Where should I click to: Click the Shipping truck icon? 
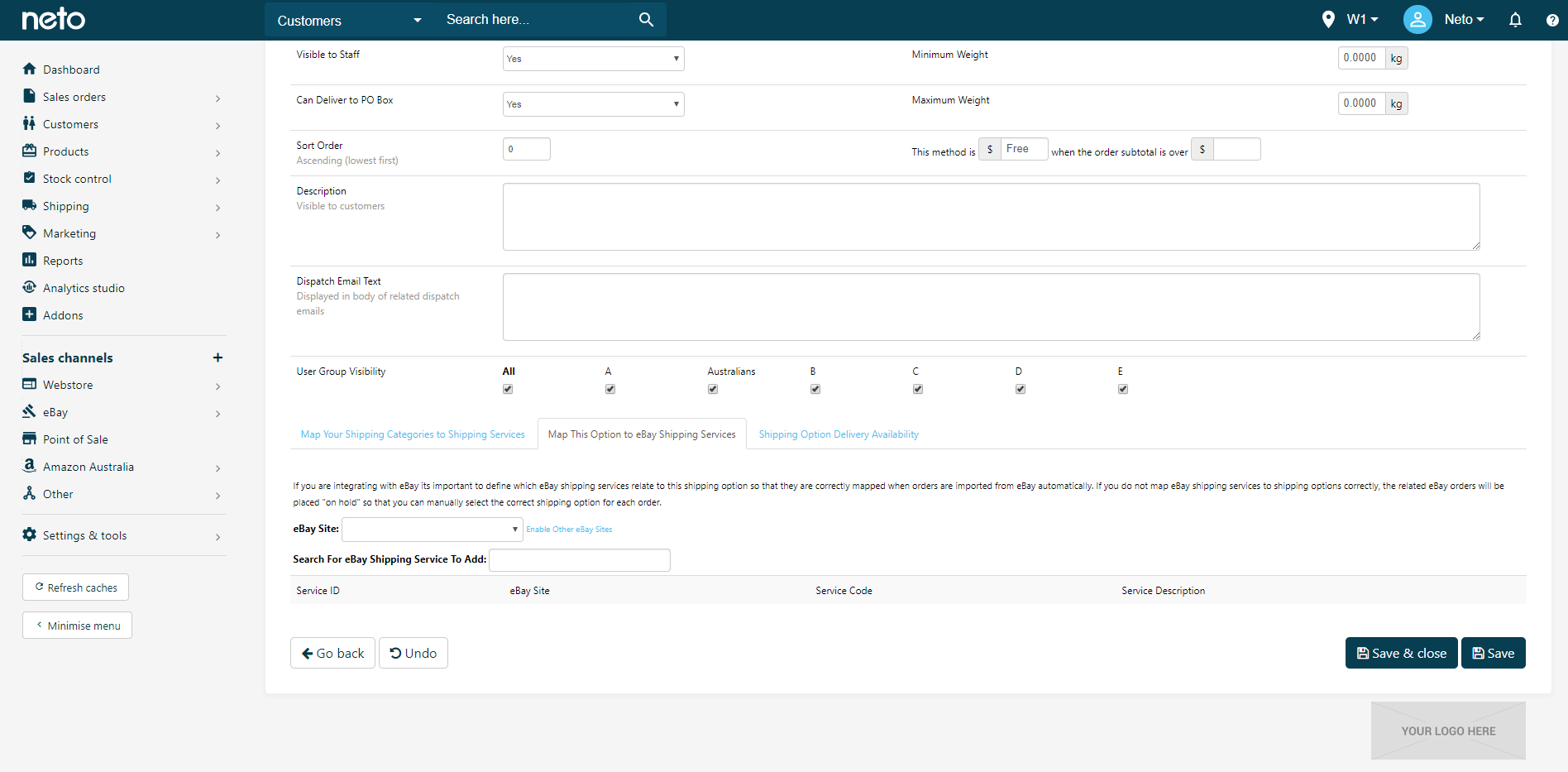(30, 205)
